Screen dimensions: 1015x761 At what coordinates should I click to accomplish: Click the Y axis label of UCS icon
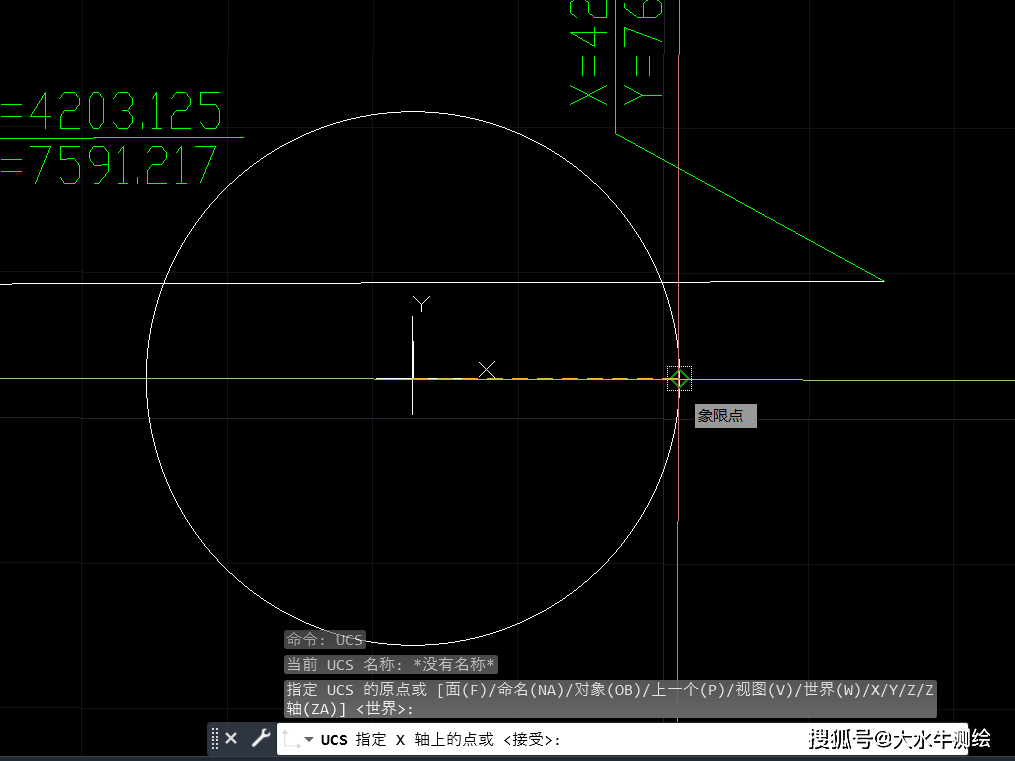(421, 303)
